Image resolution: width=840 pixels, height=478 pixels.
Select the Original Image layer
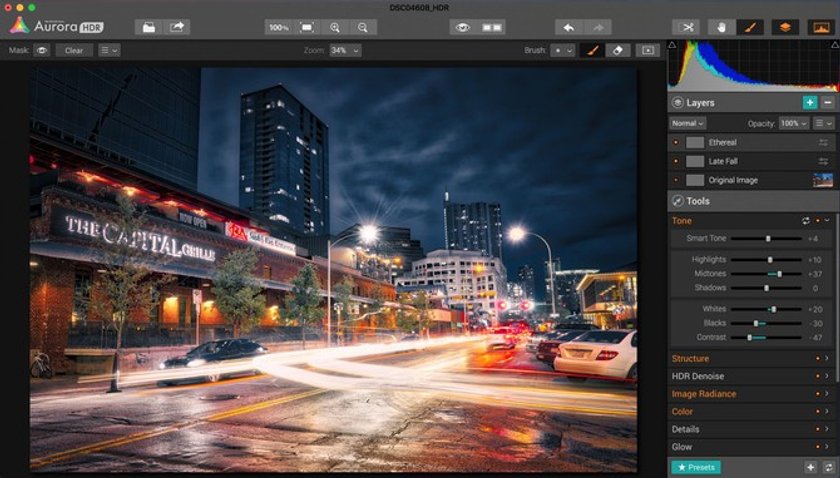pyautogui.click(x=752, y=180)
